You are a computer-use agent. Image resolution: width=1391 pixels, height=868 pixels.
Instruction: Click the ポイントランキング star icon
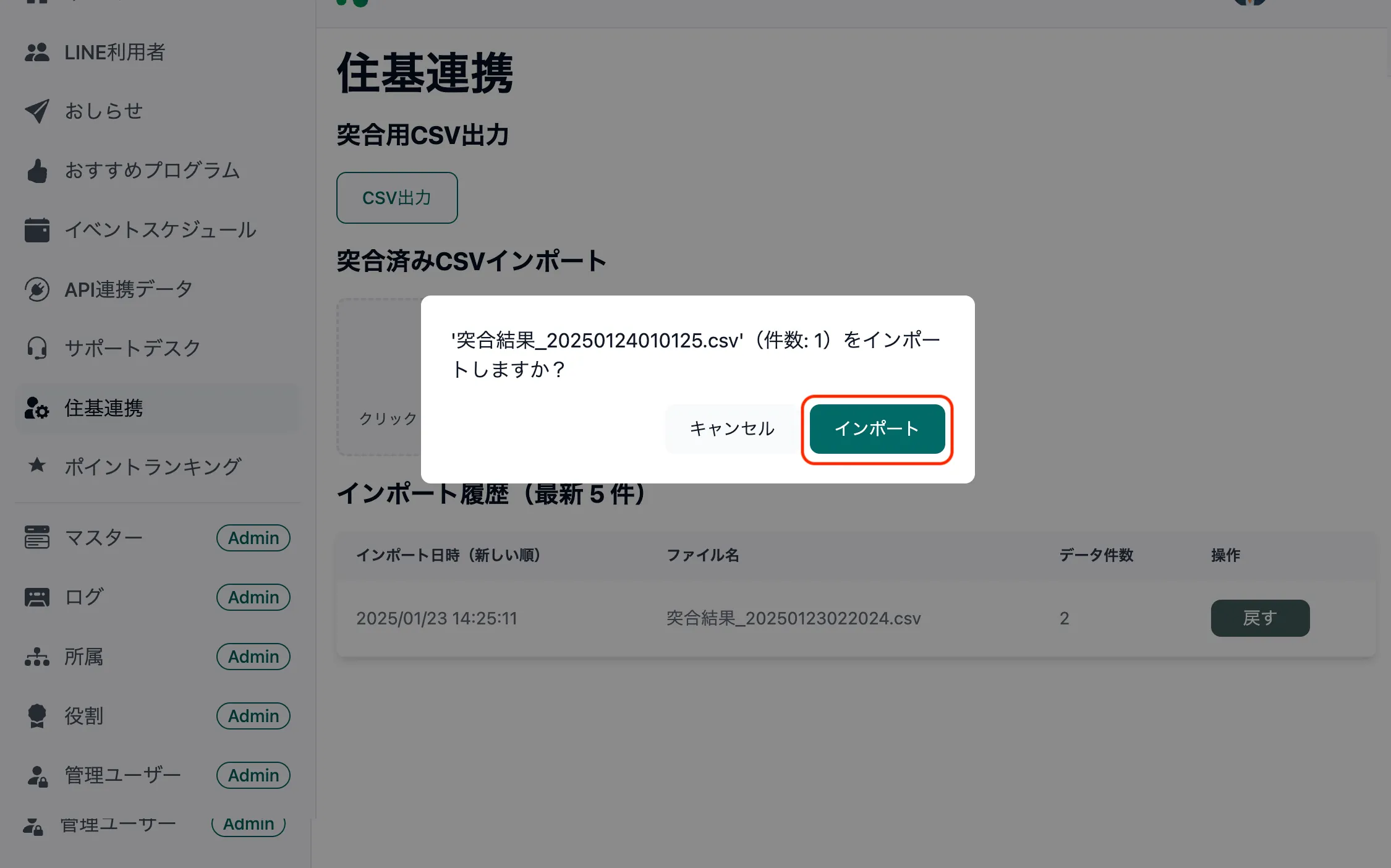coord(36,466)
